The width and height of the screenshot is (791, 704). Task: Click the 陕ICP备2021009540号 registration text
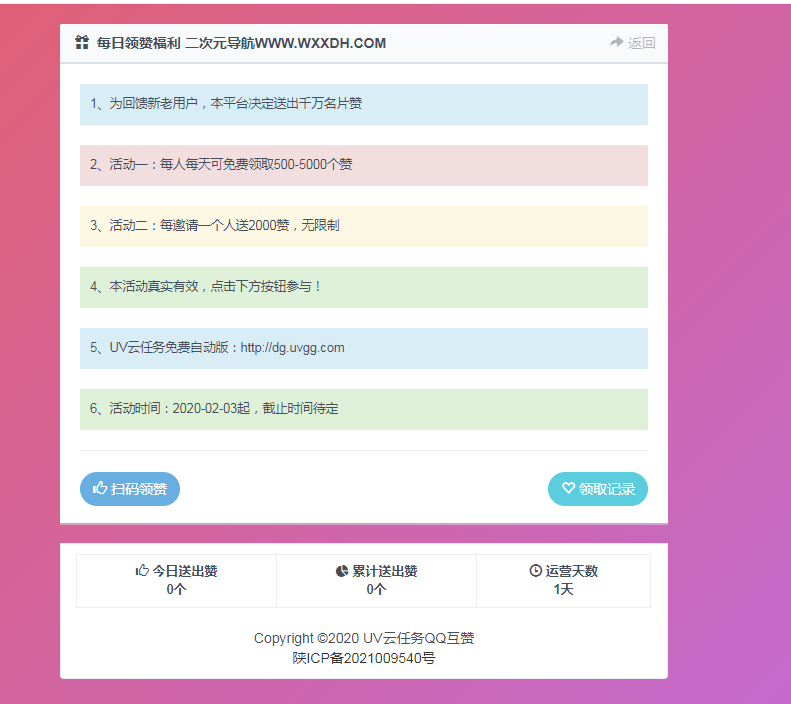point(363,658)
